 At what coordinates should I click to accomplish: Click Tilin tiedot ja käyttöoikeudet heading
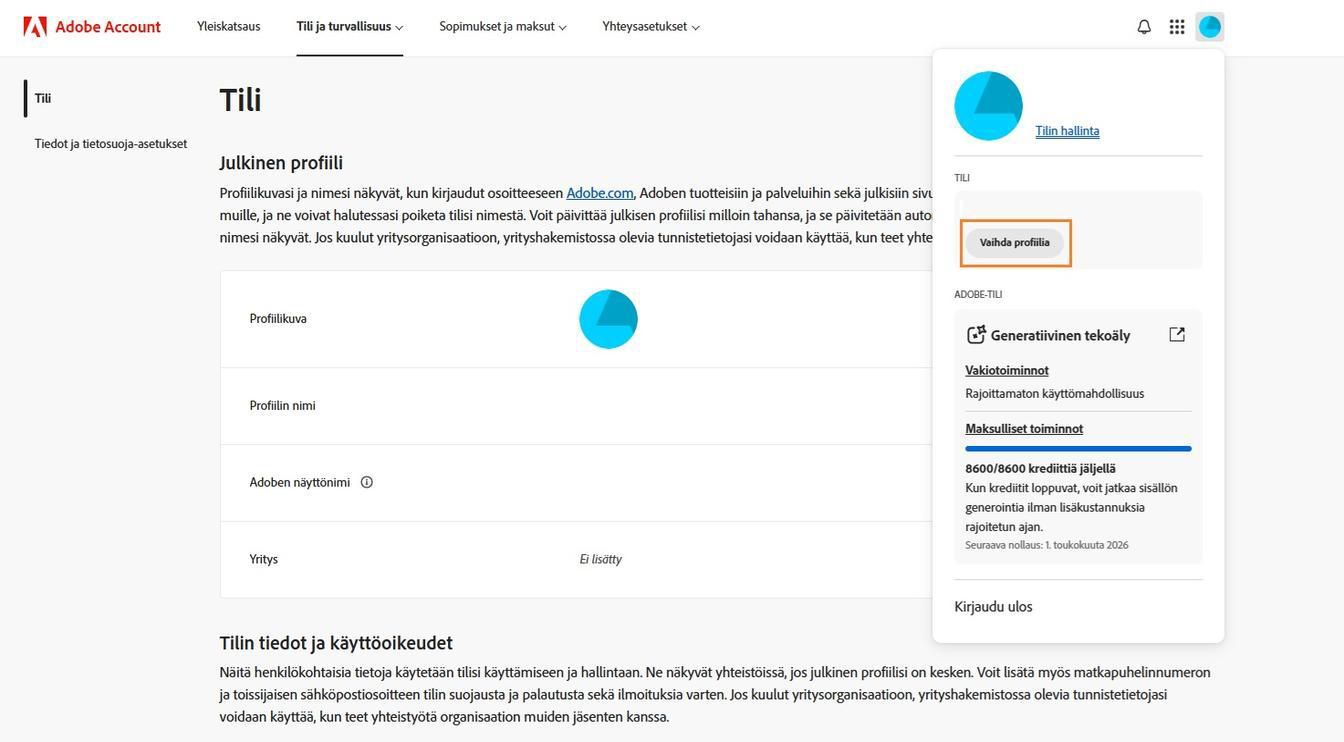(x=336, y=643)
